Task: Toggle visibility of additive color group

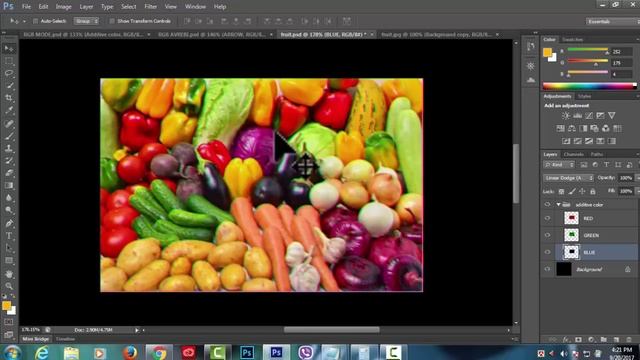Action: 547,204
